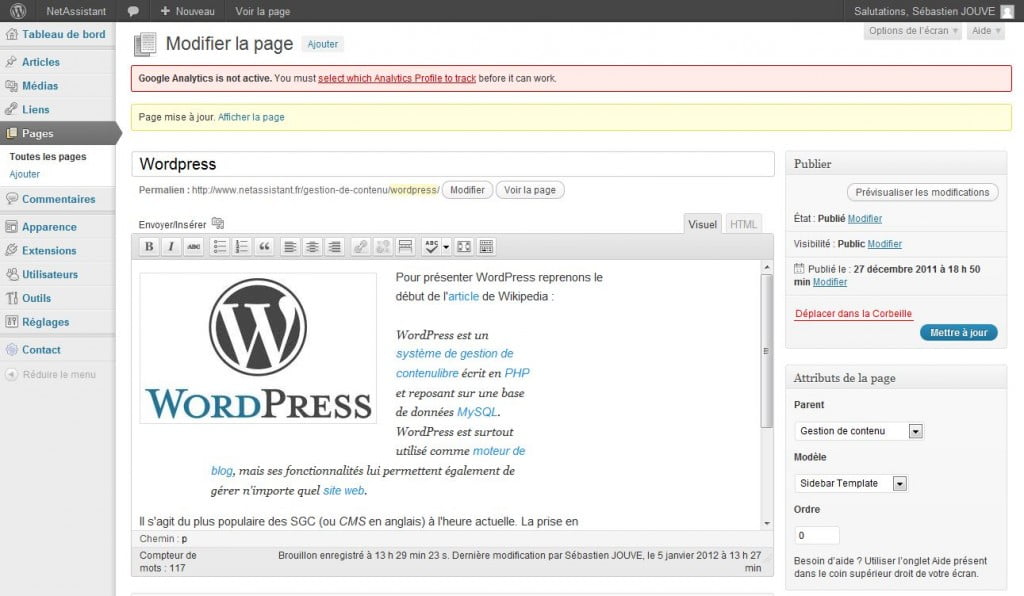Click Modifier link next to Visibilité
The image size is (1024, 596).
884,243
